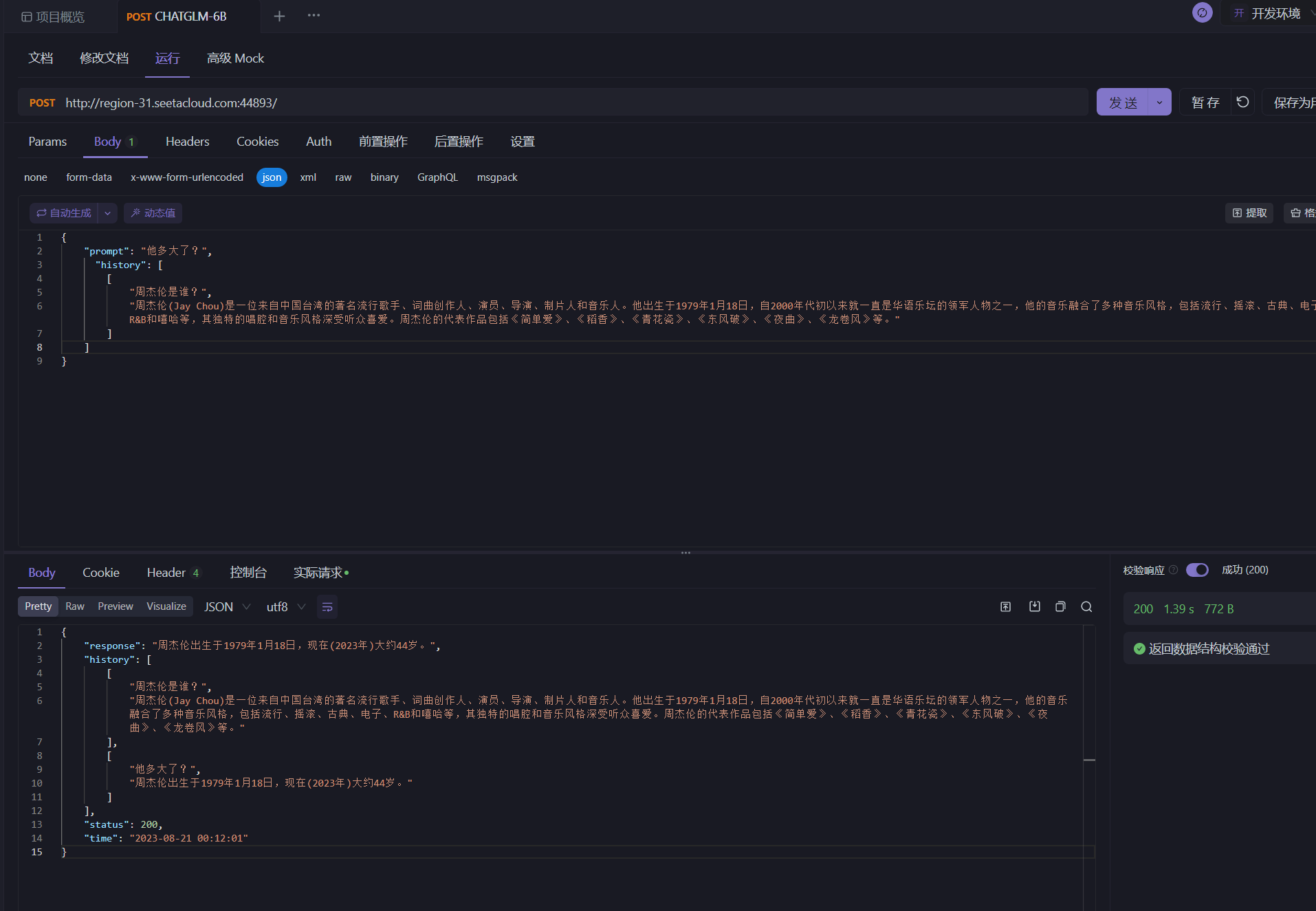Viewport: 1316px width, 911px height.
Task: Select the Preview response view
Action: click(x=116, y=606)
